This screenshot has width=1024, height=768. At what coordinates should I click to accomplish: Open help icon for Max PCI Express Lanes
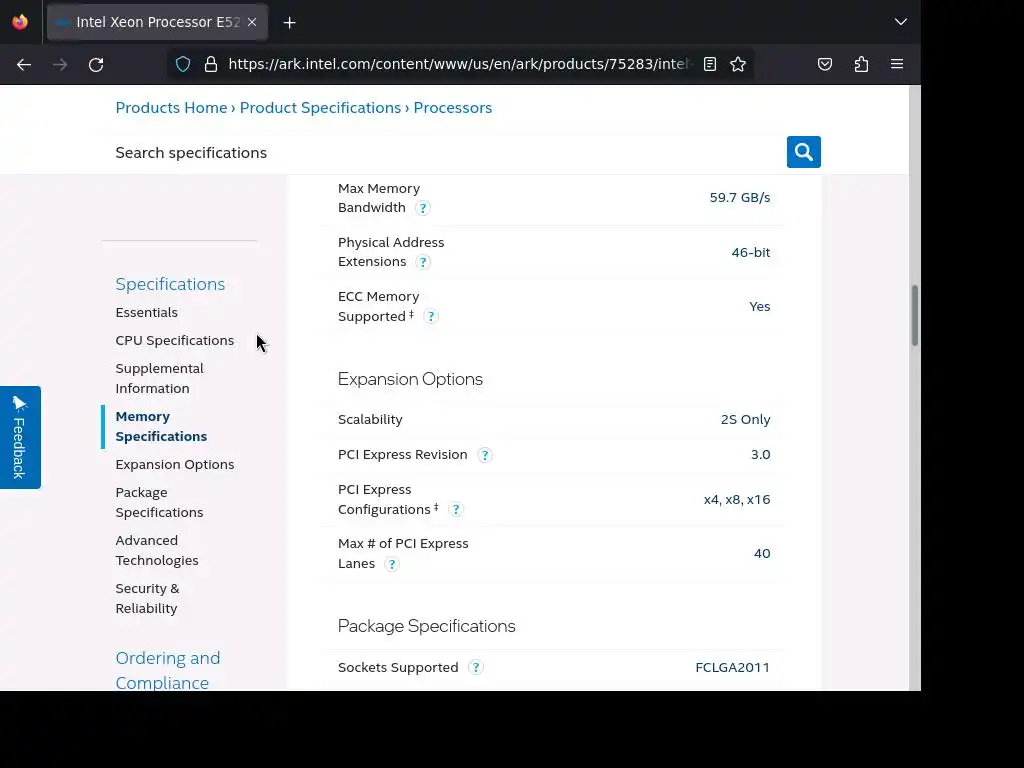click(391, 564)
